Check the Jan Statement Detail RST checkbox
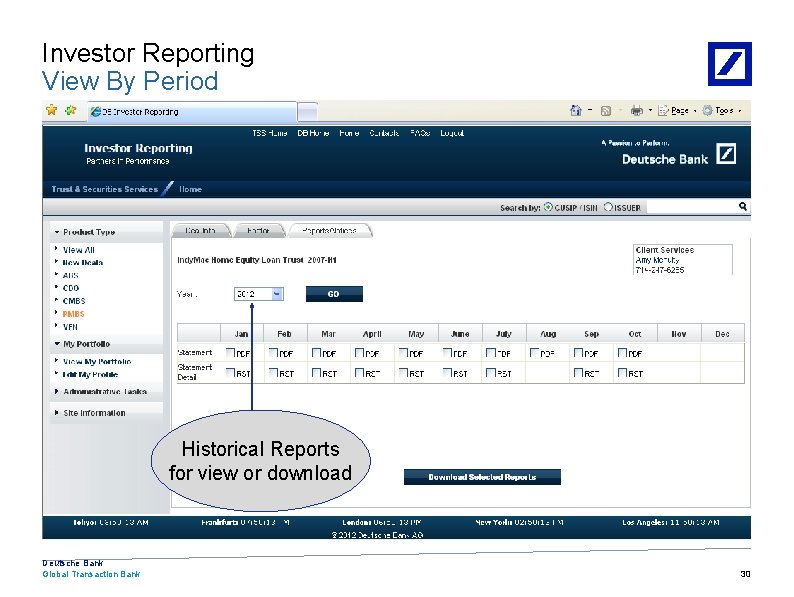Viewport: 794px width, 597px height. pyautogui.click(x=230, y=373)
